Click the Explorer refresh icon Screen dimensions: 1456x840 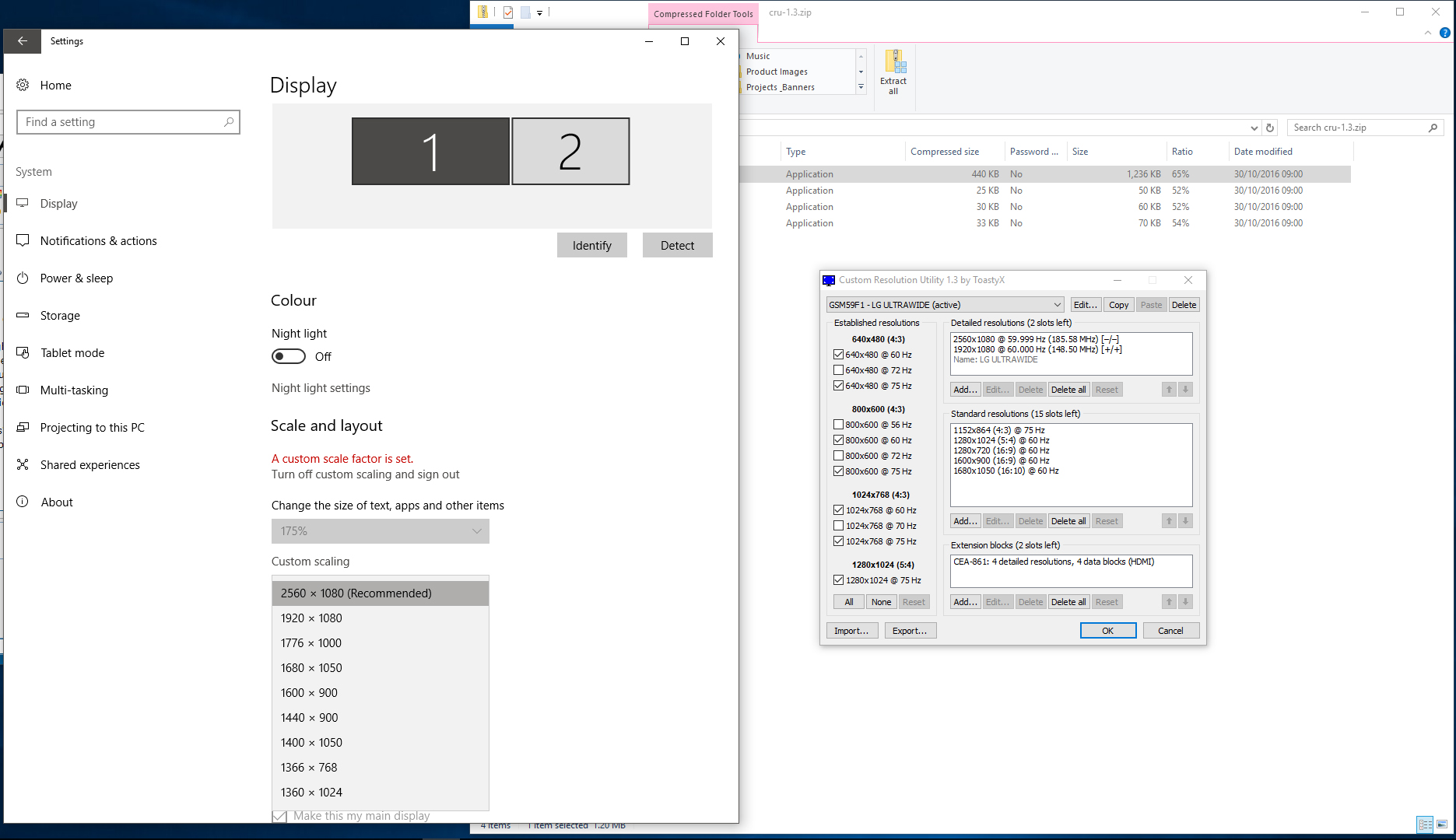click(x=1270, y=128)
